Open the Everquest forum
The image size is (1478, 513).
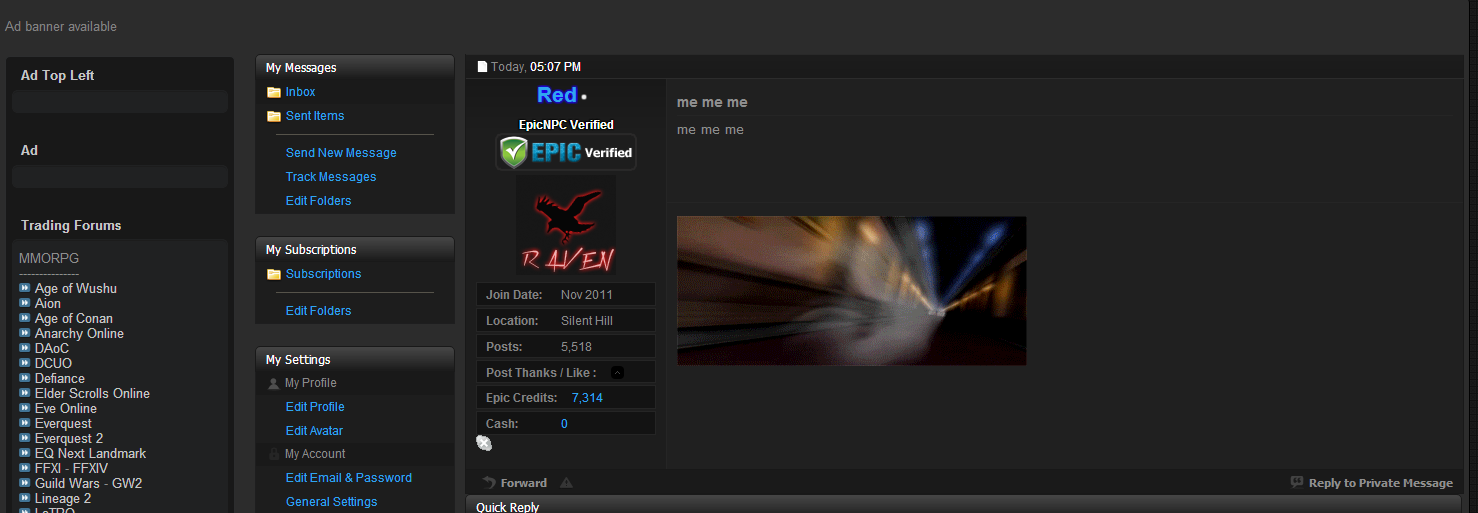[63, 423]
